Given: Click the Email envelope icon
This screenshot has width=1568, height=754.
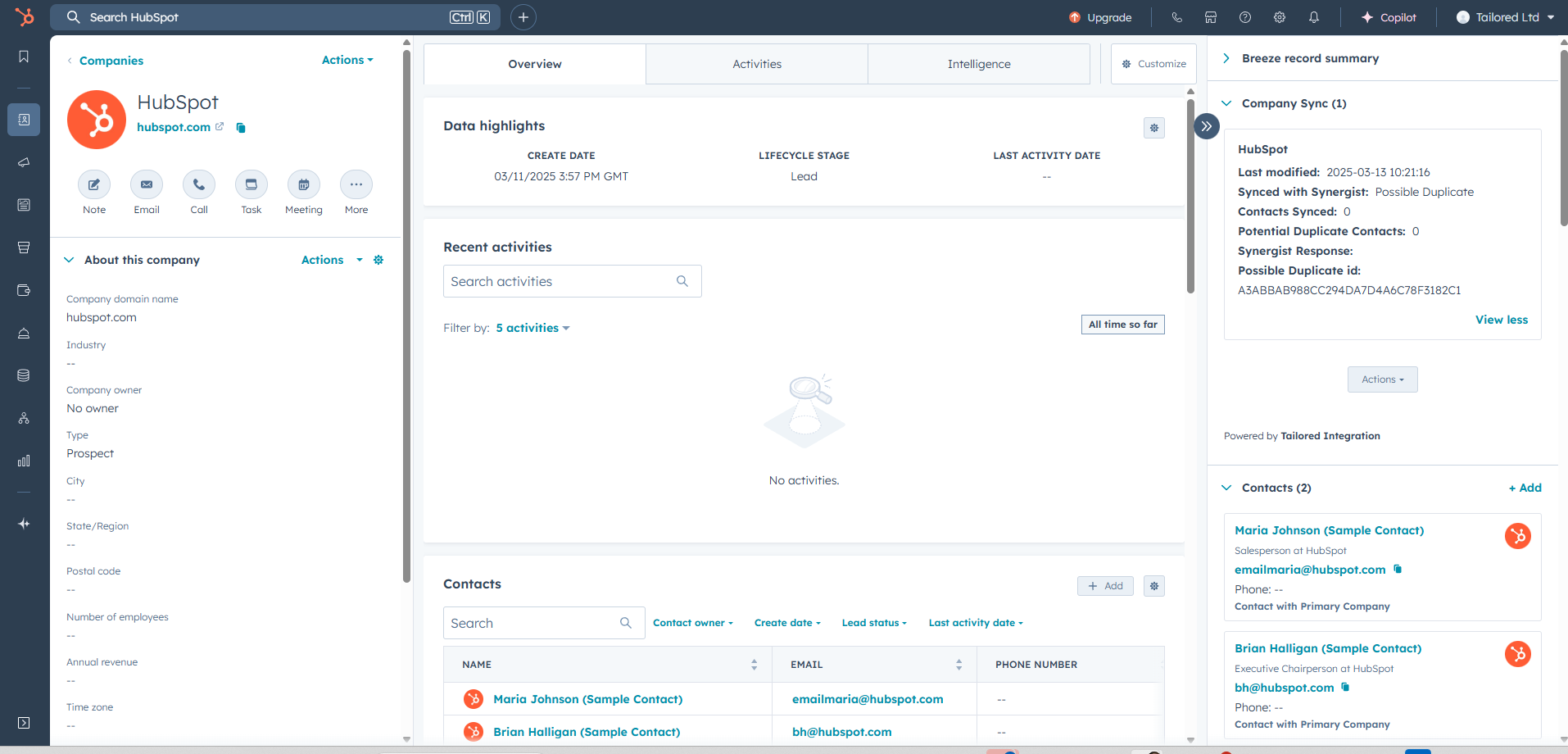Looking at the screenshot, I should [147, 185].
